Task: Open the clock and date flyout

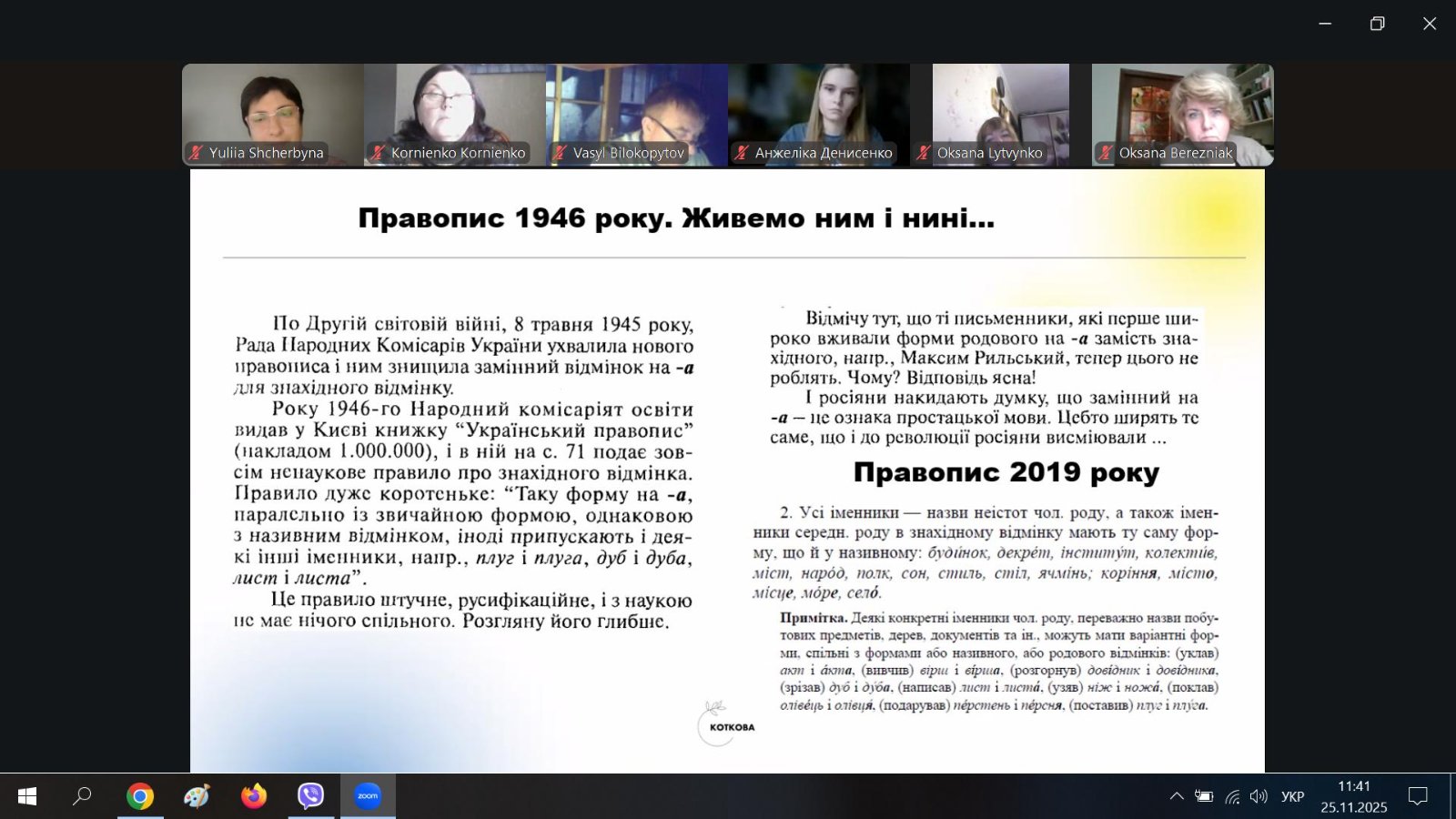Action: pos(1354,797)
